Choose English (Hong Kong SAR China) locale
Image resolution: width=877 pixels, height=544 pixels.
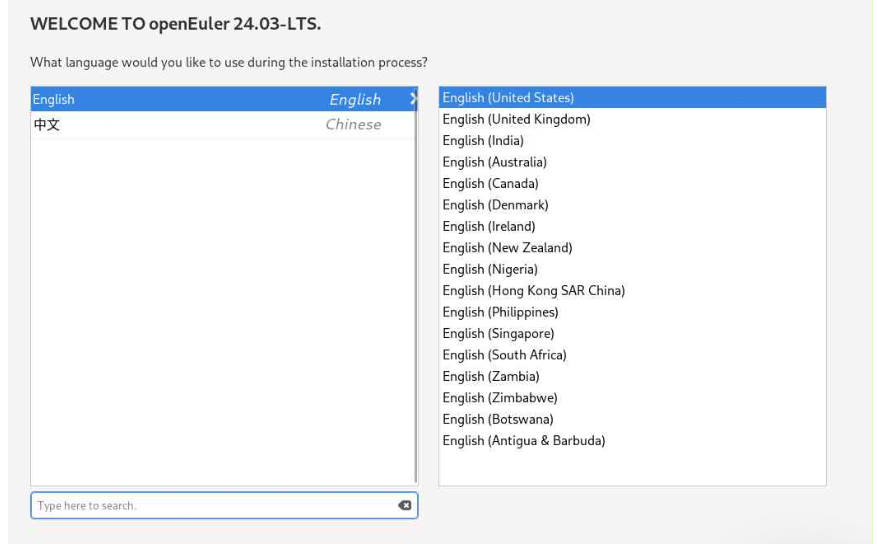click(632, 291)
